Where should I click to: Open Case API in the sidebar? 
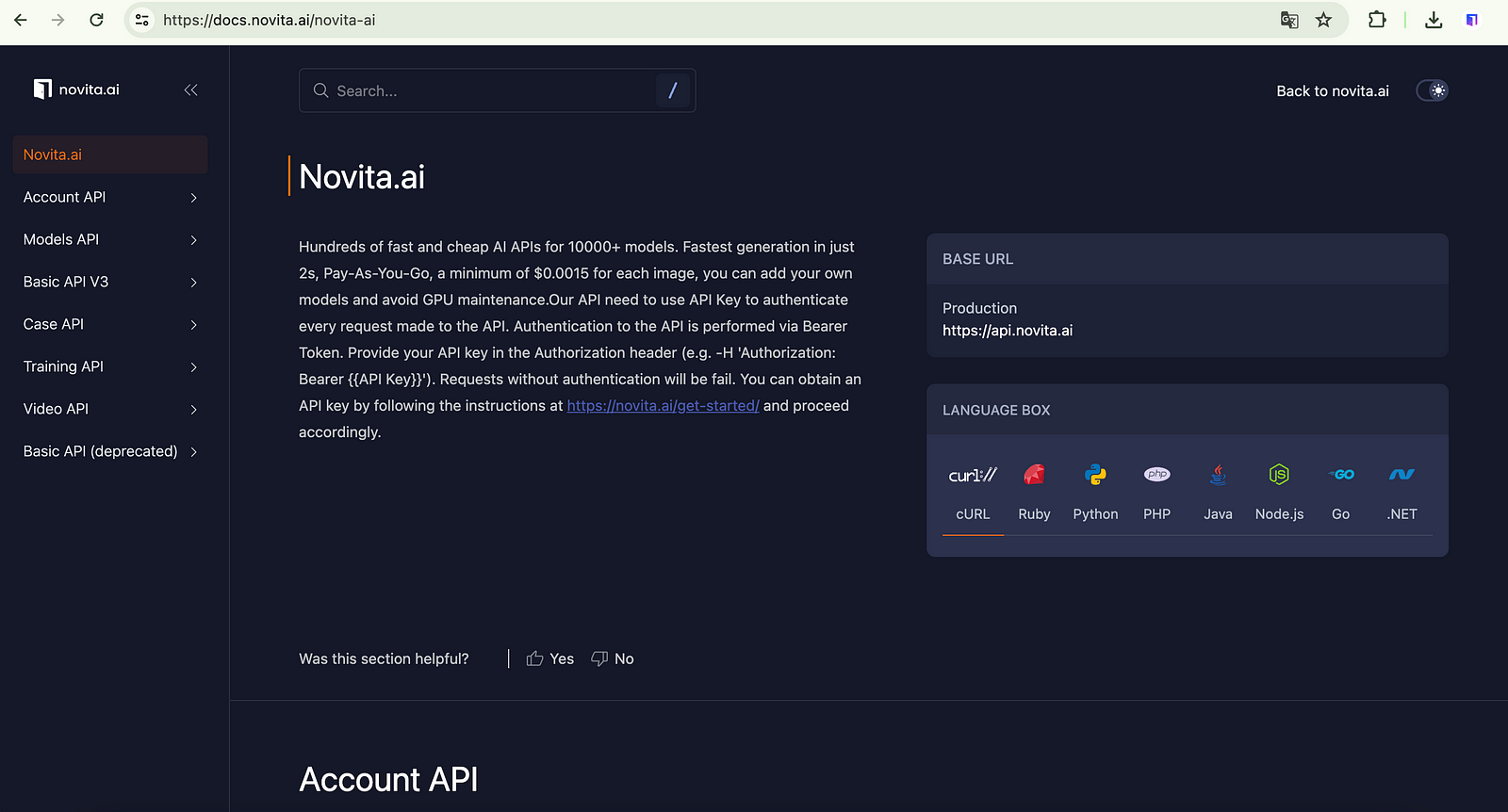pos(54,324)
